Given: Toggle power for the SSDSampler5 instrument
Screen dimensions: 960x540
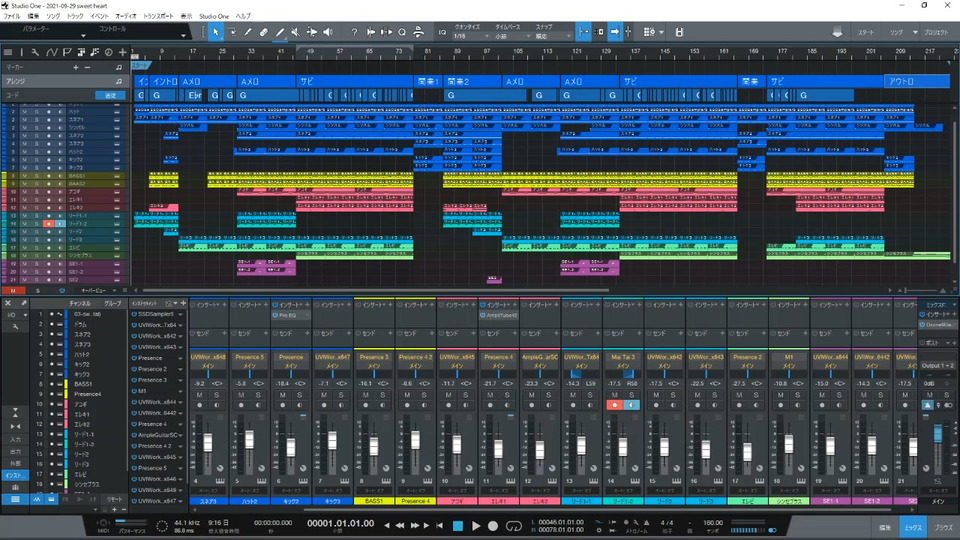Looking at the screenshot, I should [134, 314].
